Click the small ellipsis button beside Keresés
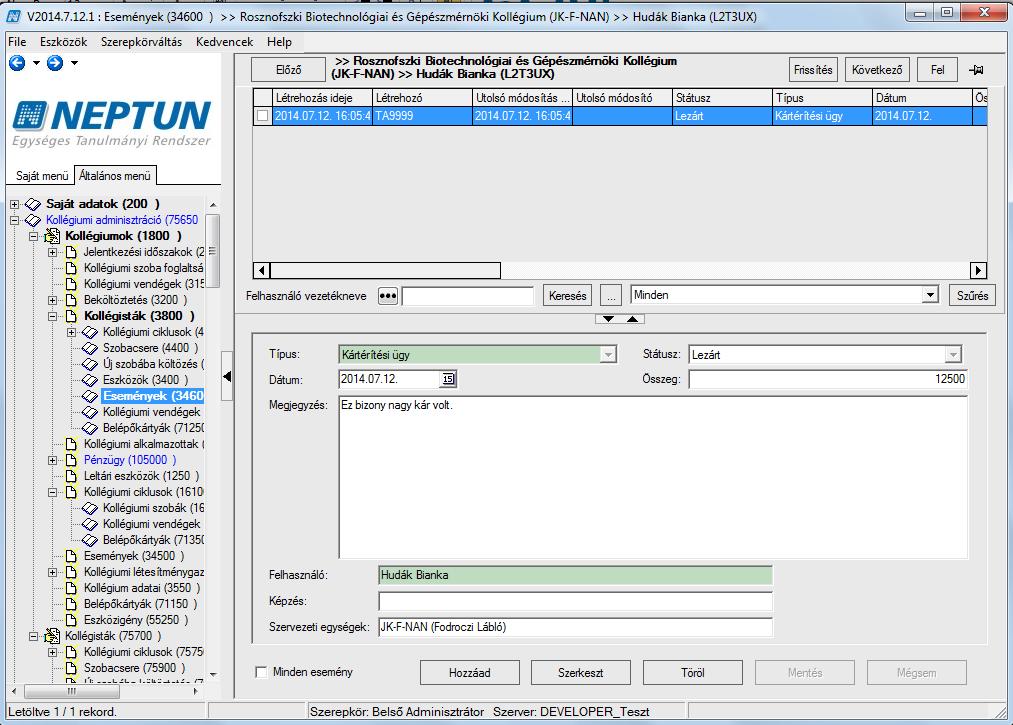The image size is (1013, 725). tap(611, 296)
